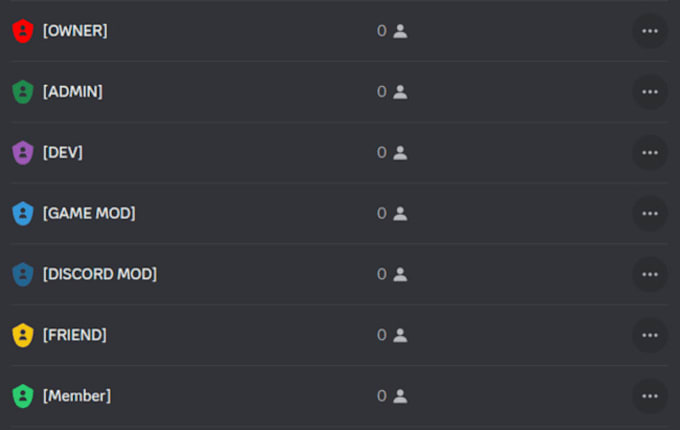
Task: Click the dark blue DISCORD MOD shield icon
Action: [22, 274]
